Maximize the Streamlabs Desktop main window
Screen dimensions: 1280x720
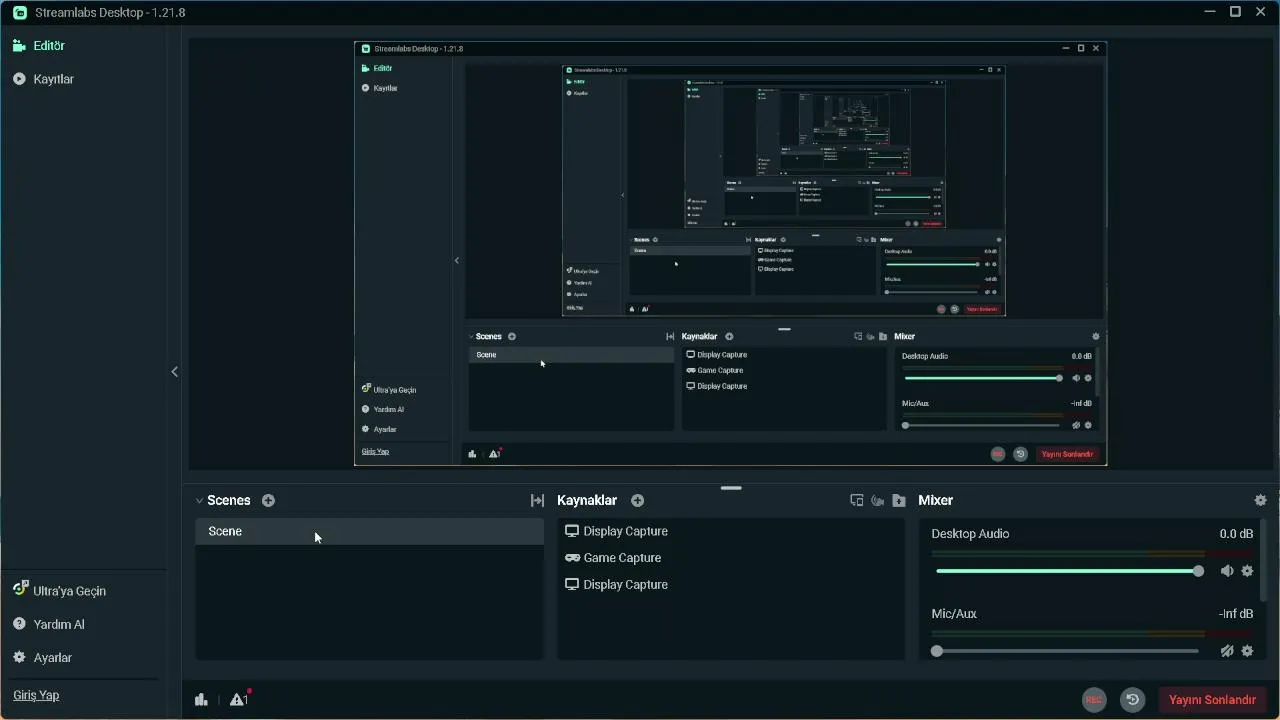(x=1235, y=12)
